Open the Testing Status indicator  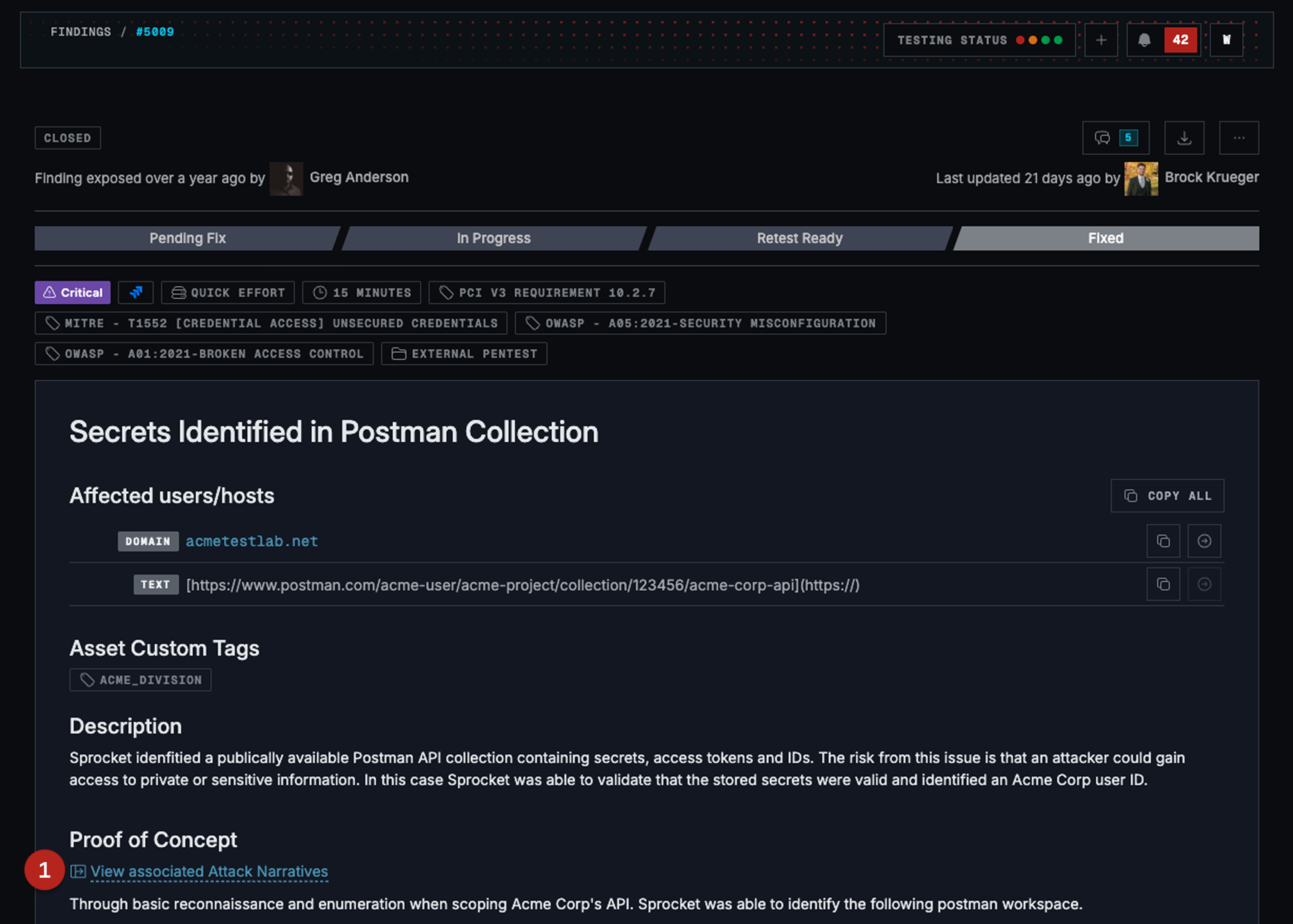pyautogui.click(x=979, y=40)
